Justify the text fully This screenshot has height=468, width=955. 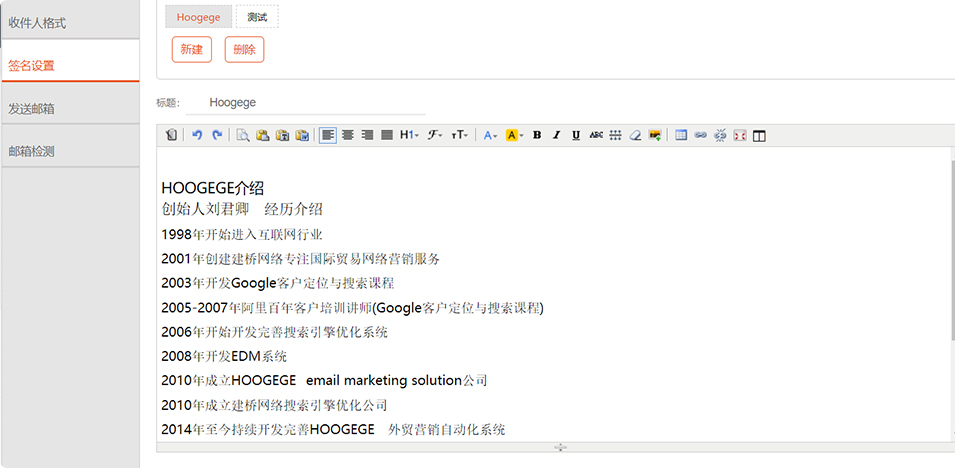386,135
